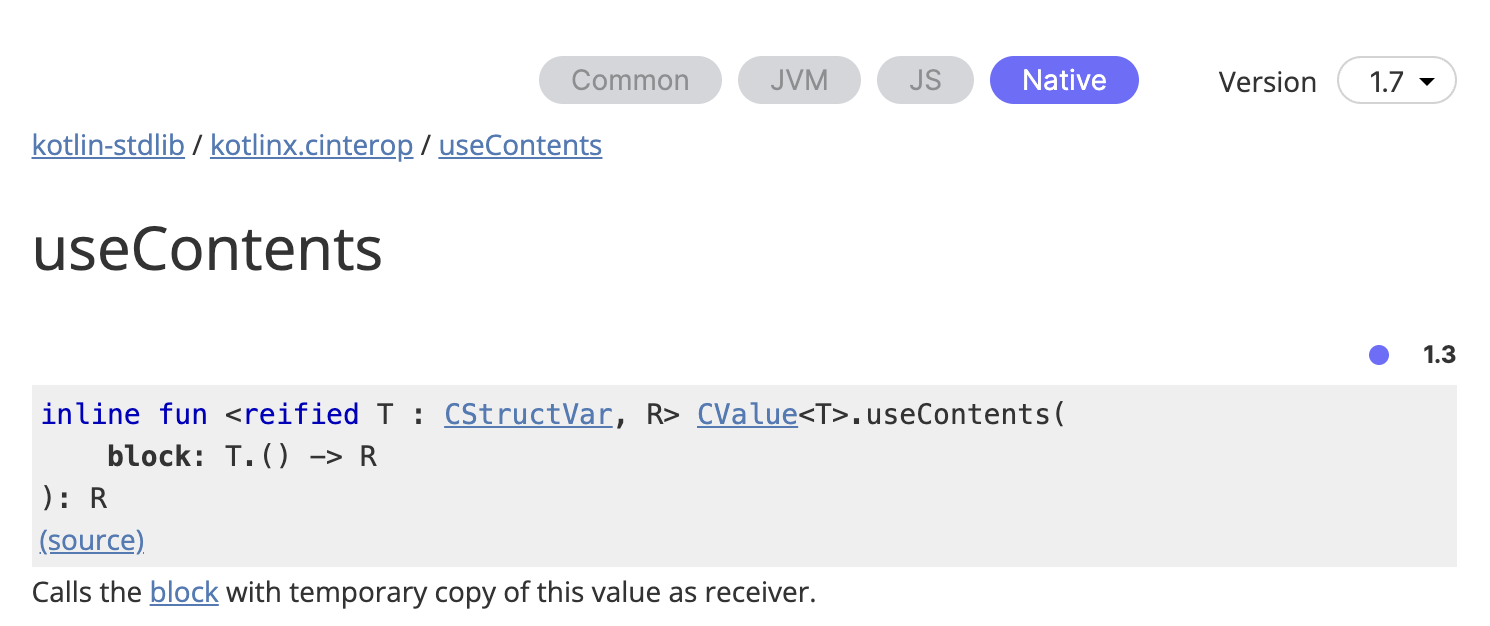View the (source) link
The width and height of the screenshot is (1490, 626).
pyautogui.click(x=92, y=541)
